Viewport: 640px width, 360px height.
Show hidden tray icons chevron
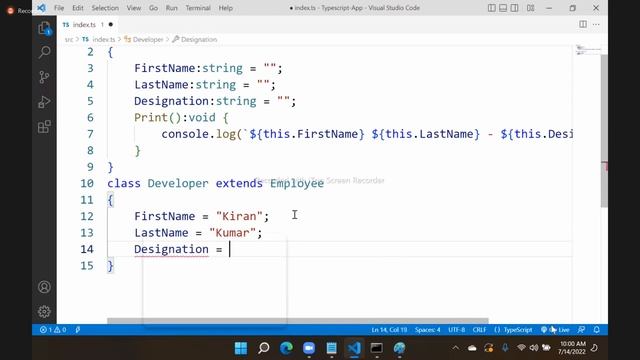click(x=456, y=348)
